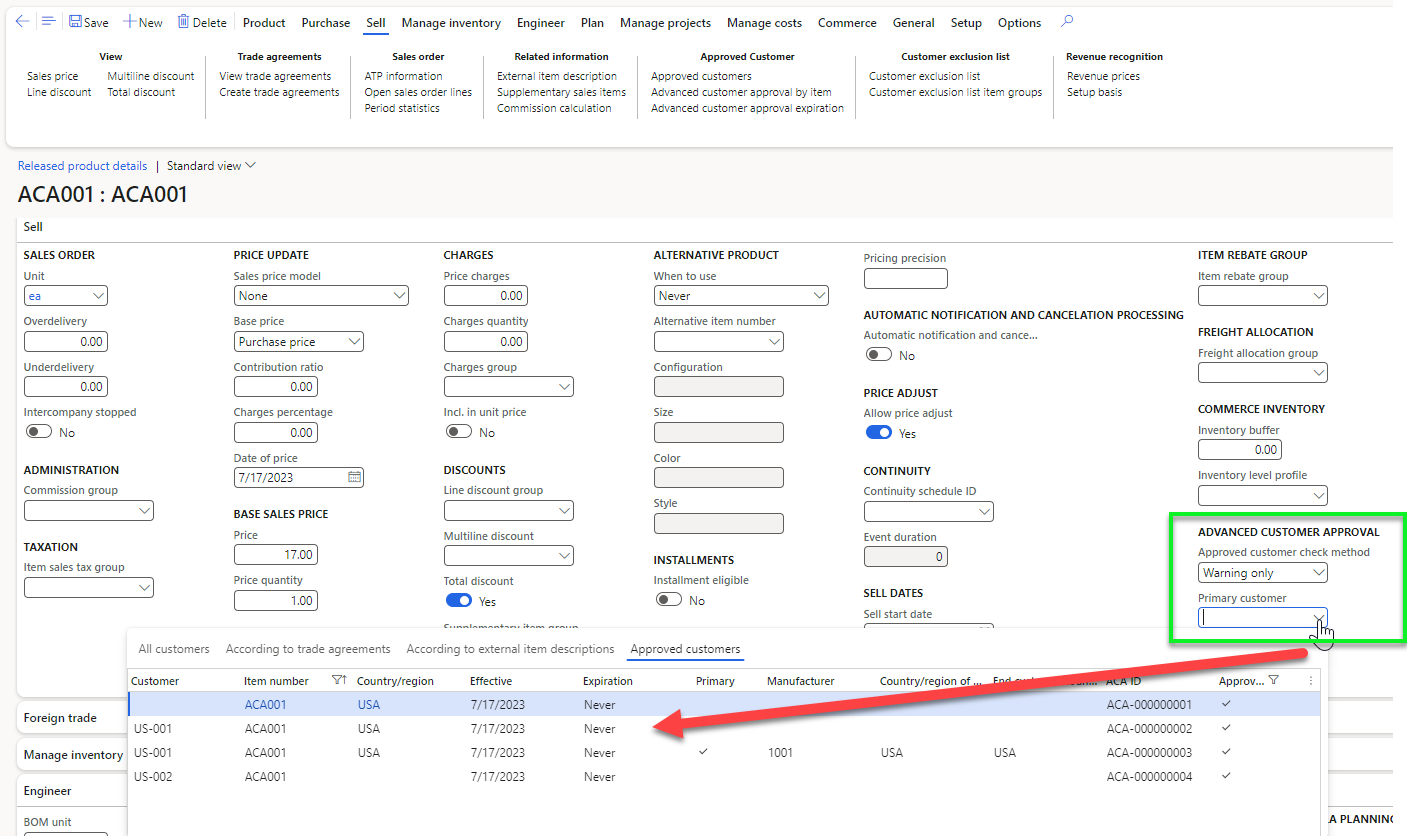The width and height of the screenshot is (1407, 836).
Task: Click the Released product details breadcrumb link
Action: click(x=82, y=165)
